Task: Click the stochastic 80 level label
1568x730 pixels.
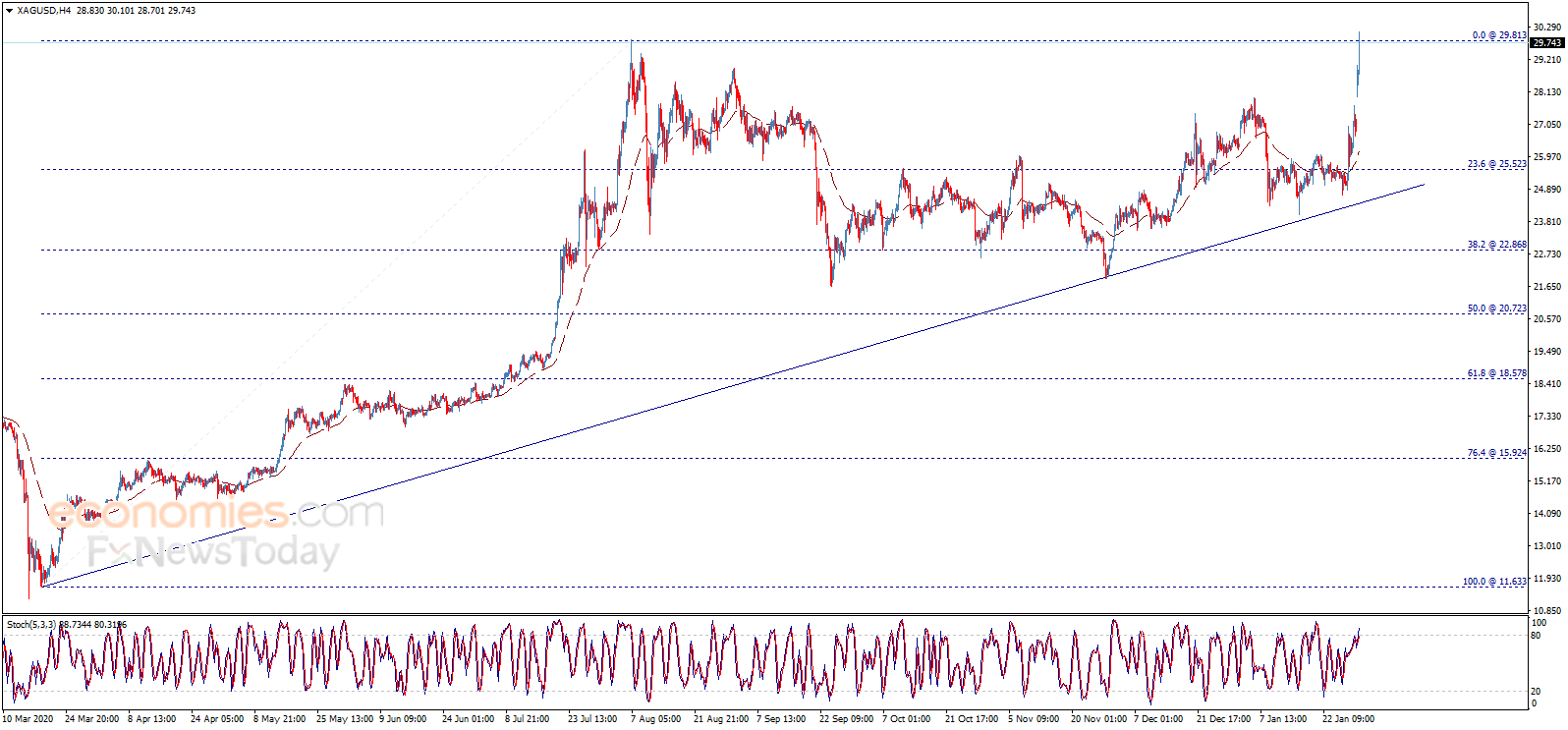Action: (1536, 636)
